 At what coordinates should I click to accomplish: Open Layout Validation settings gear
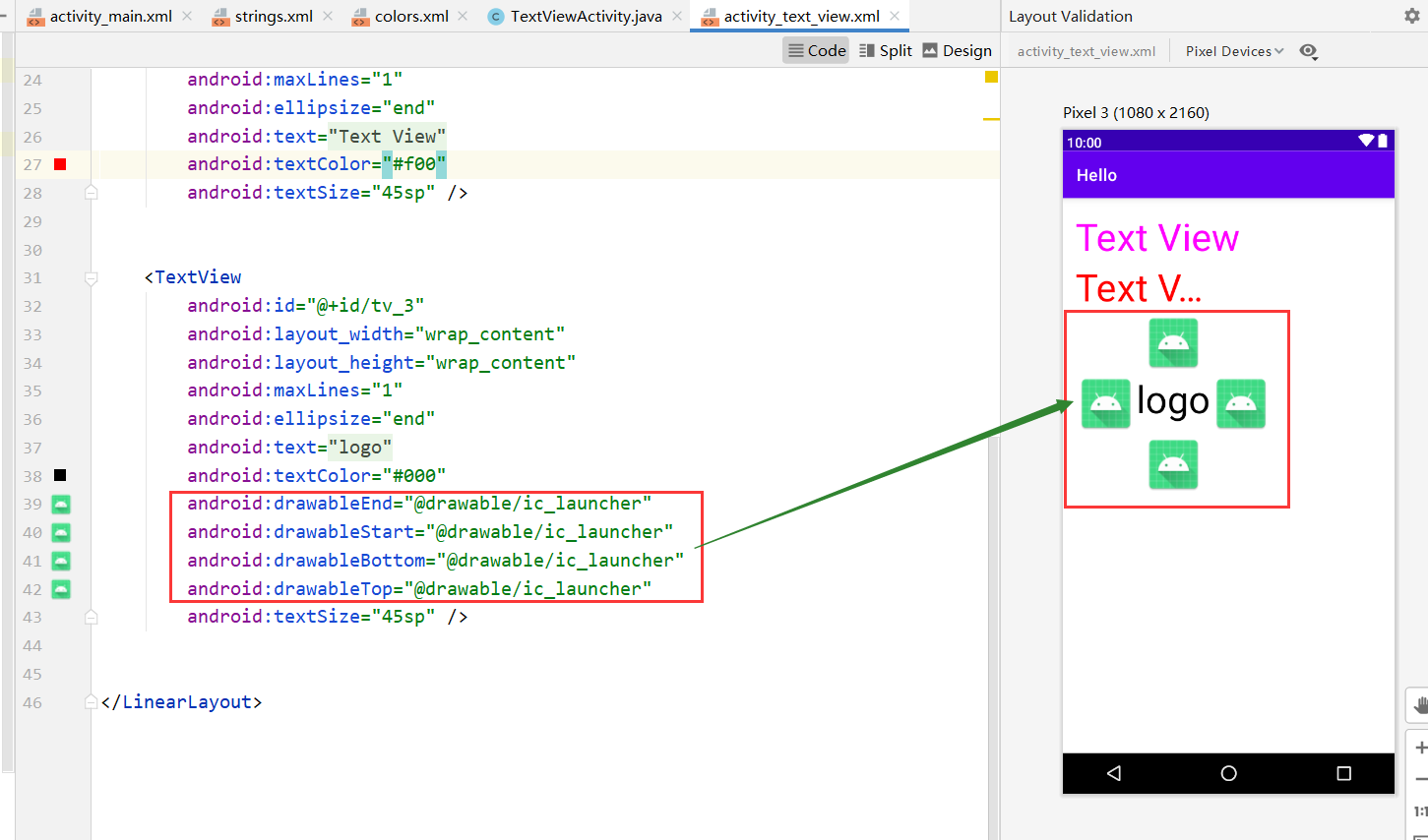click(x=1411, y=16)
